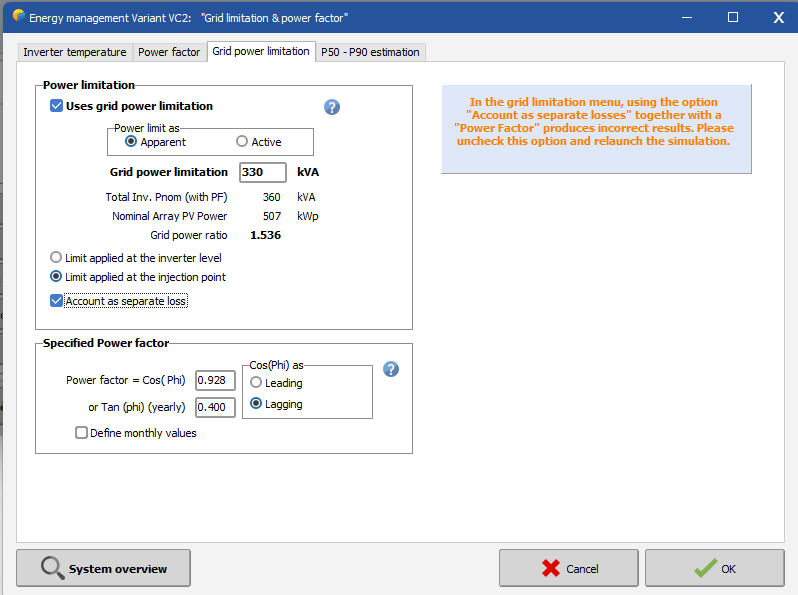
Task: Open the Power factor tab
Action: (169, 52)
